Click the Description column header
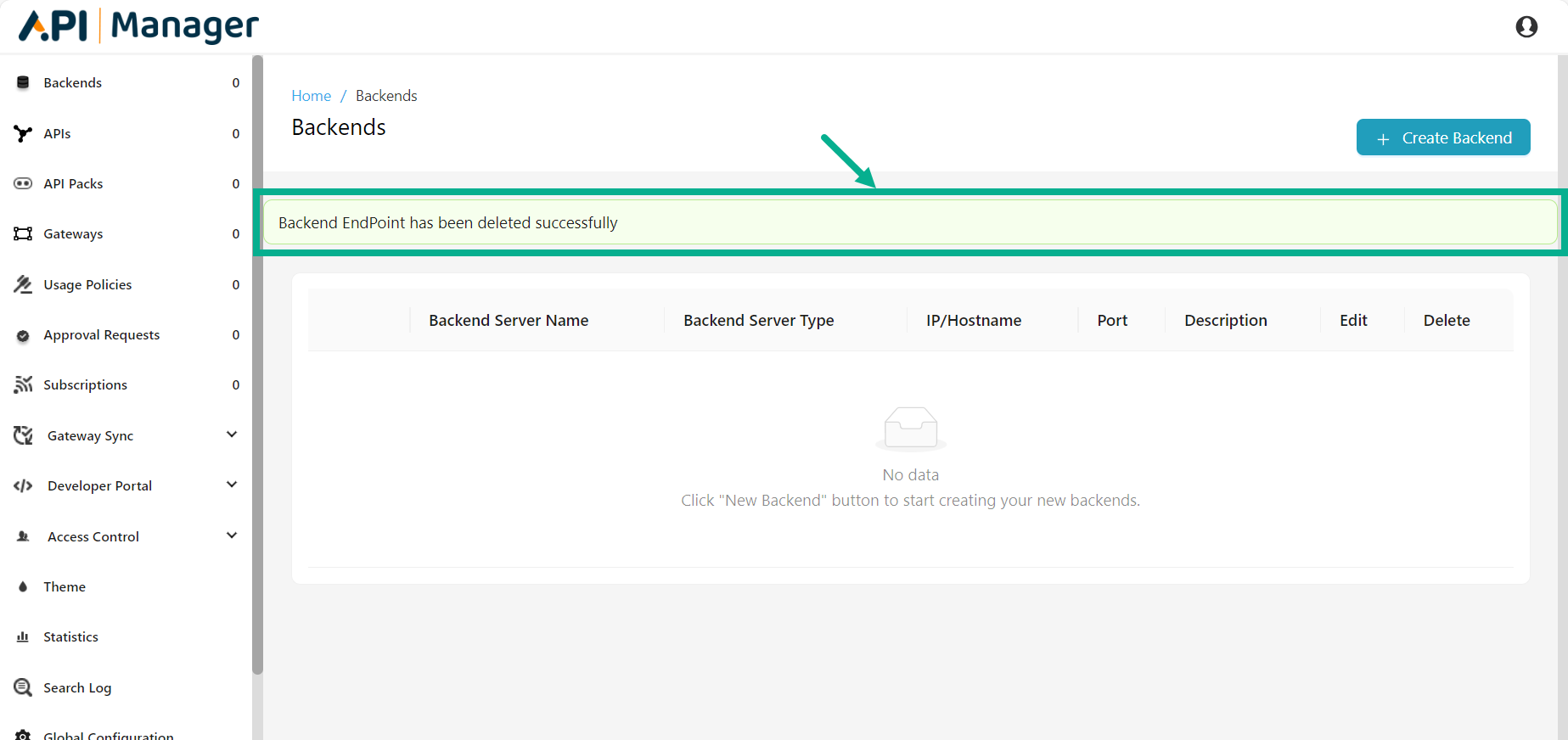Viewport: 1568px width, 740px height. 1226,320
